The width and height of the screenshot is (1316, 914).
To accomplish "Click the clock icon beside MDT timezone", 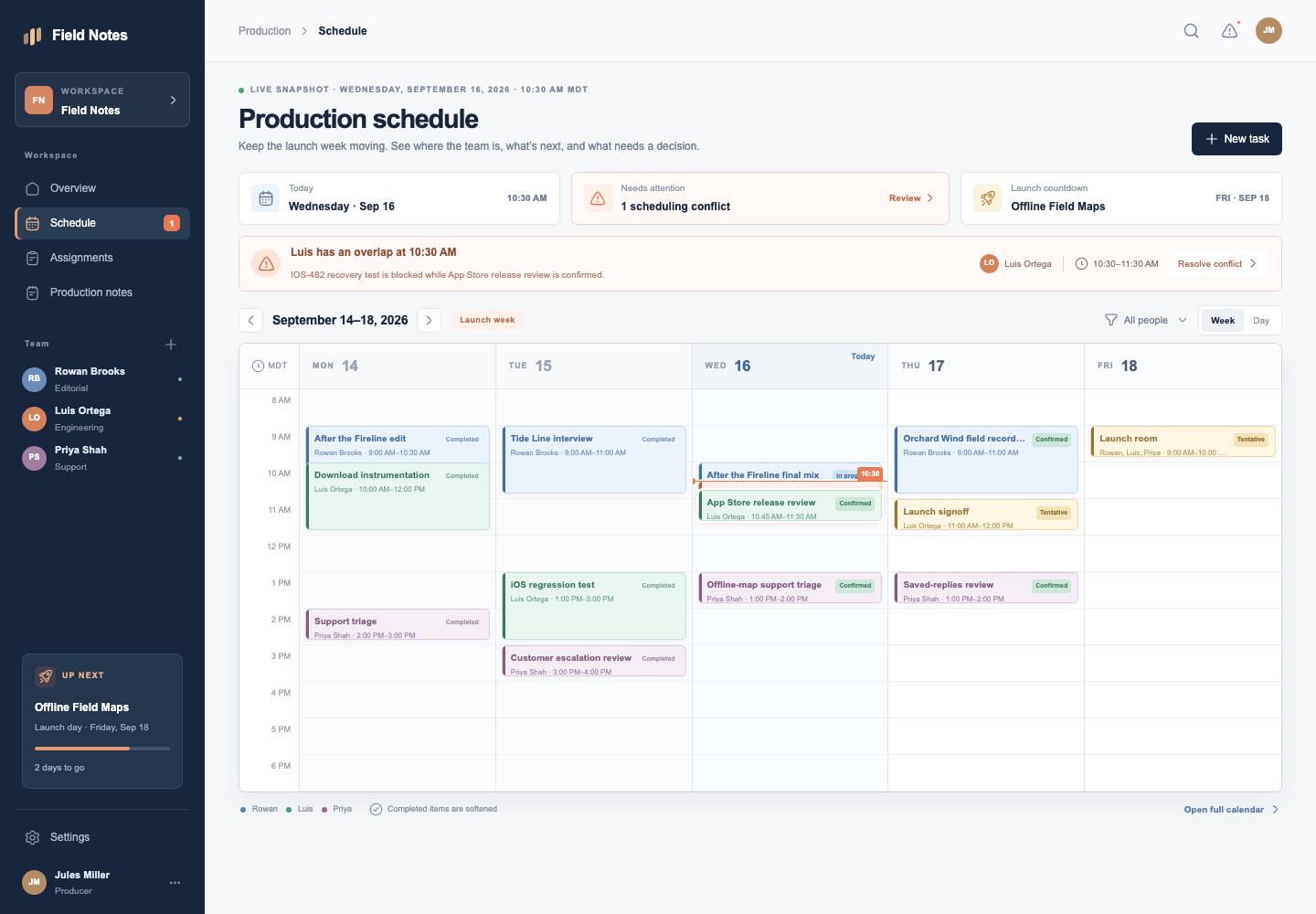I will pyautogui.click(x=258, y=366).
